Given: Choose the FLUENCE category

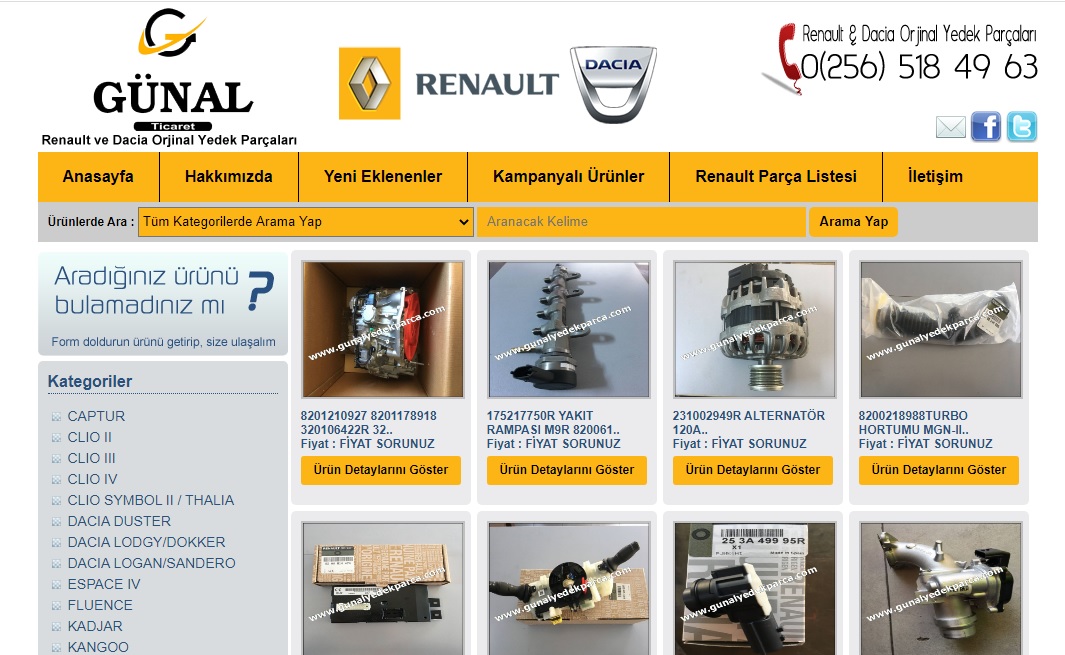Looking at the screenshot, I should [100, 605].
